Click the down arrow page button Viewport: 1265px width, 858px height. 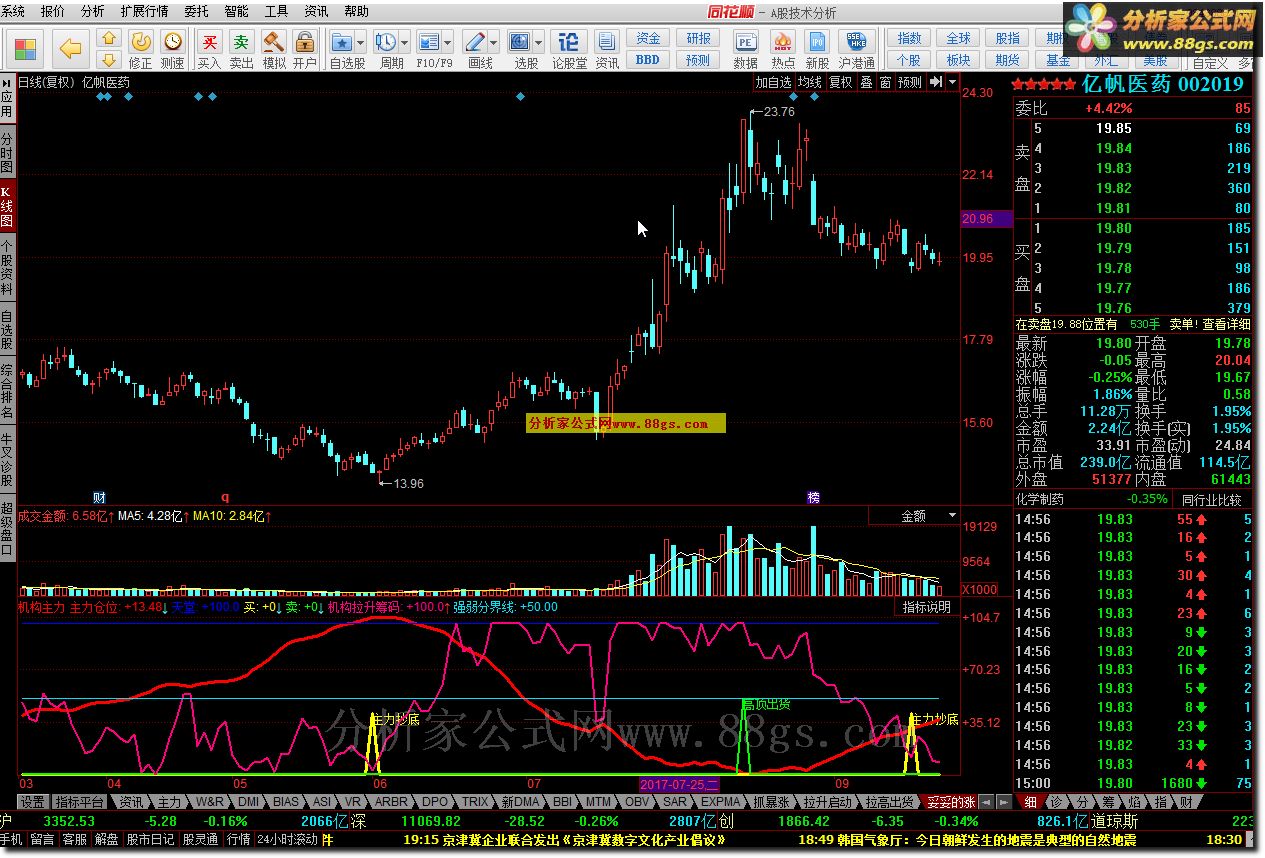pos(109,61)
